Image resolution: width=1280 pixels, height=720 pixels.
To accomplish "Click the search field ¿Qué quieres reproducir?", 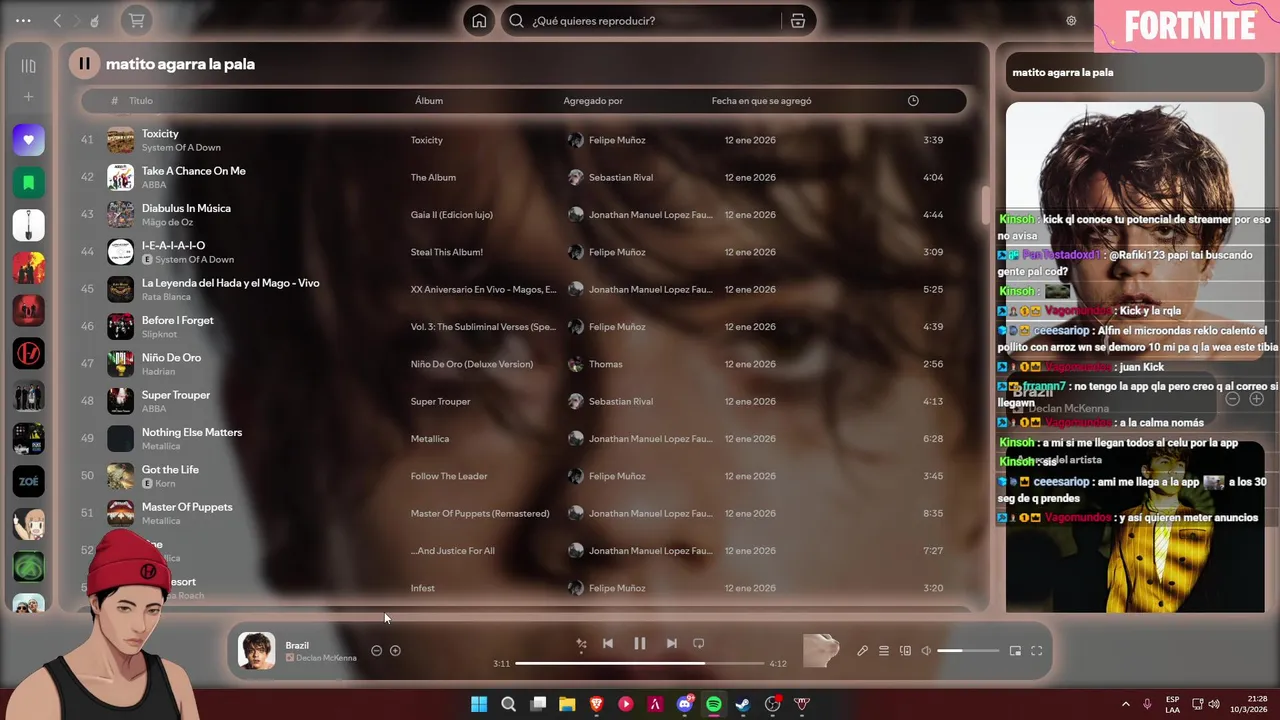I will tap(641, 21).
